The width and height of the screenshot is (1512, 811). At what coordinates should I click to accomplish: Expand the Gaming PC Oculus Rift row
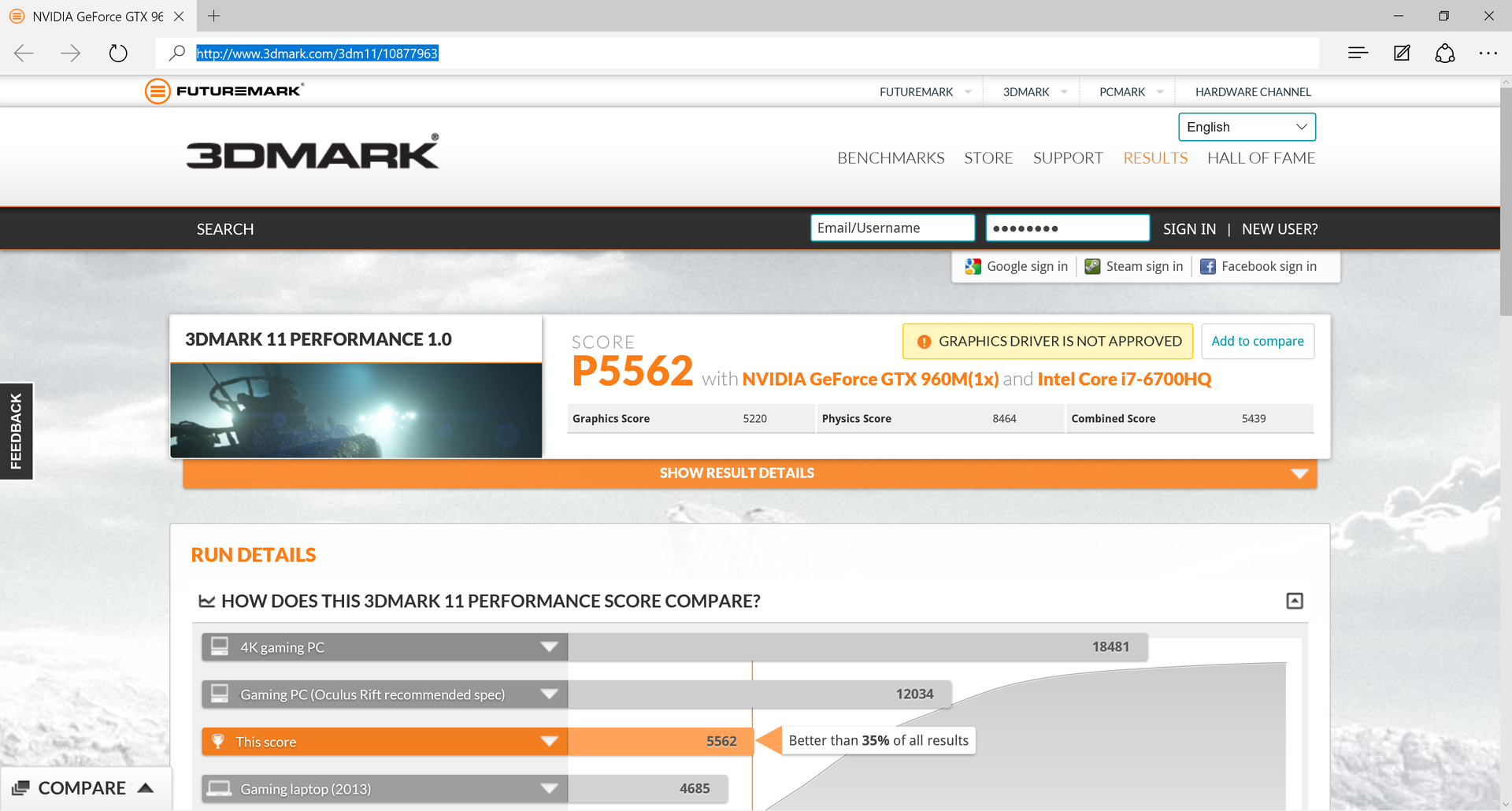pos(550,694)
